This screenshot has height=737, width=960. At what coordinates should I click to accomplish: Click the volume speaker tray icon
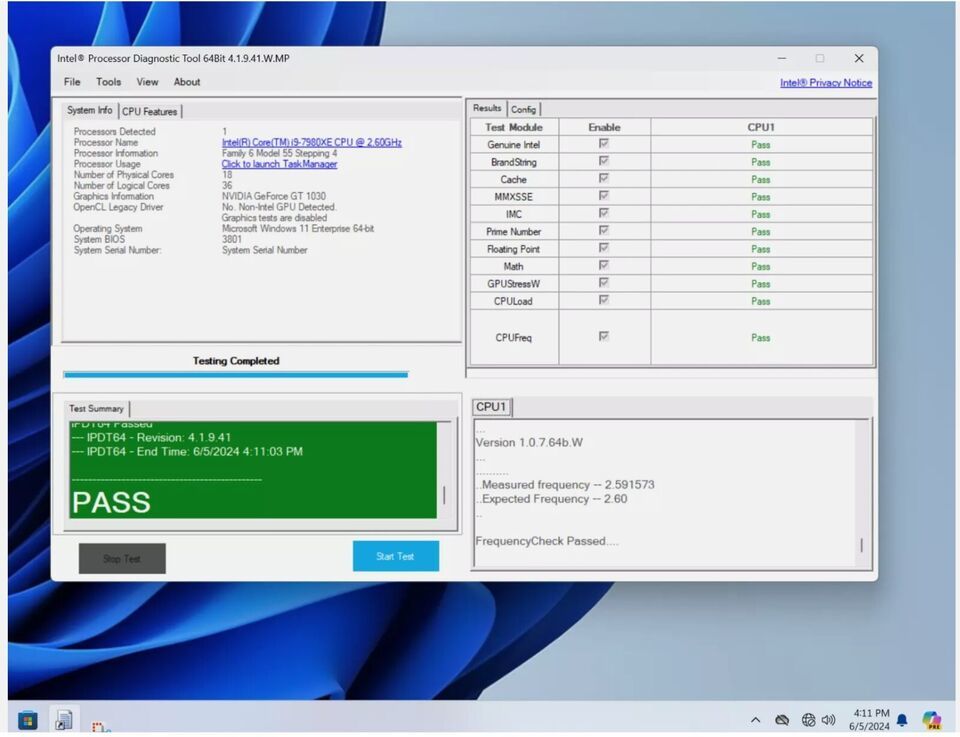click(828, 720)
